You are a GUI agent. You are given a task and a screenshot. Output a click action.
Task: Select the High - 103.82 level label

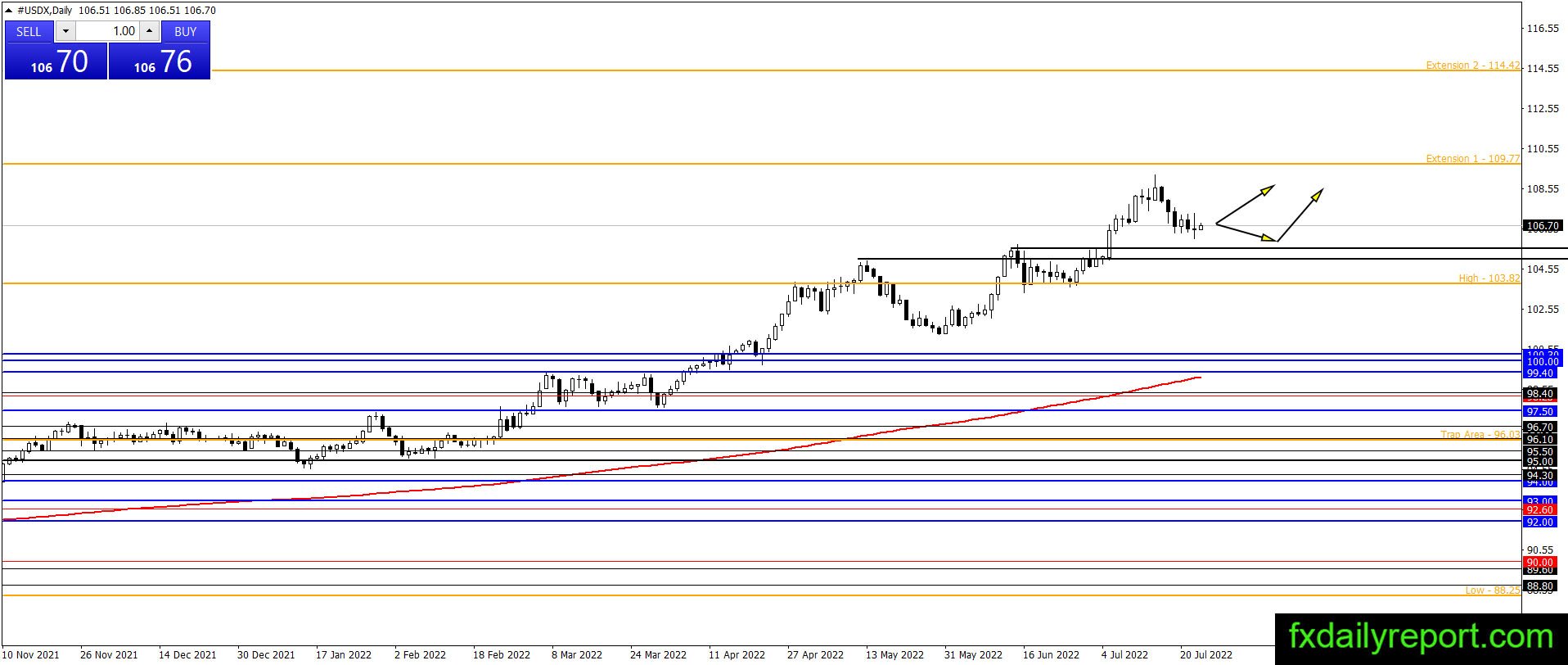click(x=1489, y=278)
